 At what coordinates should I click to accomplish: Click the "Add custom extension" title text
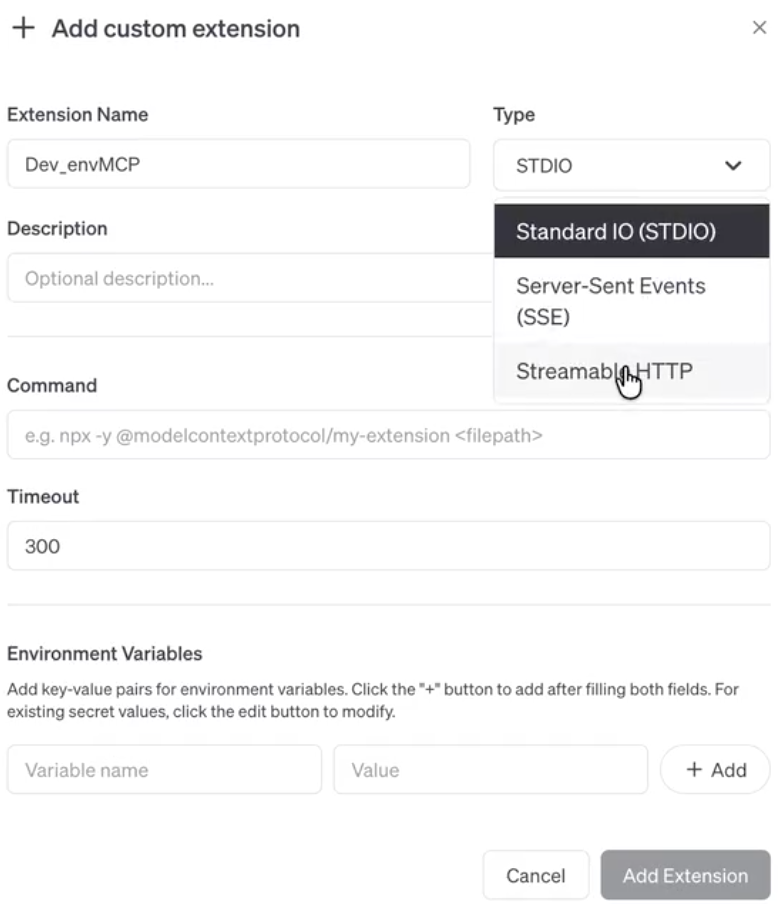176,28
